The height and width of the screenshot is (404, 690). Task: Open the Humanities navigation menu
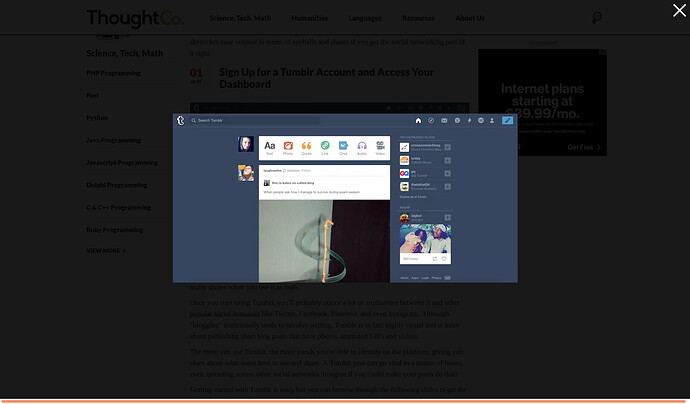point(309,18)
